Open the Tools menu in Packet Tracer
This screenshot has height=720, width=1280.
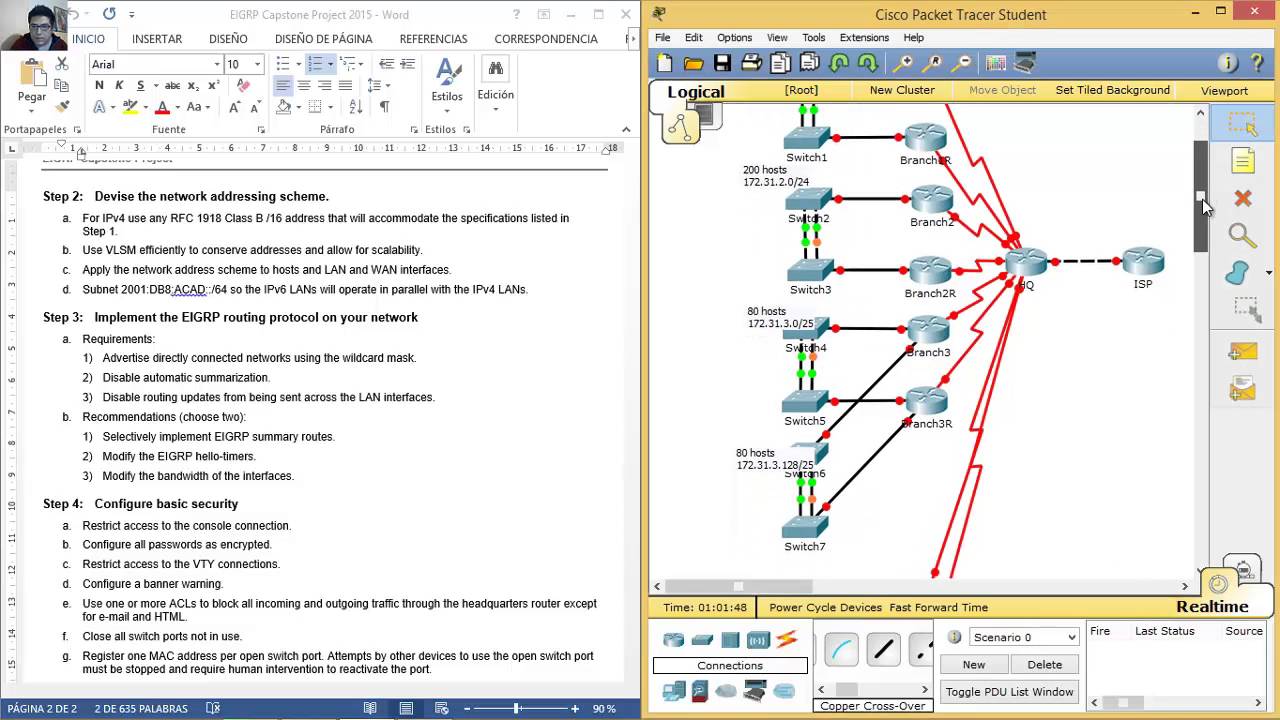point(814,38)
